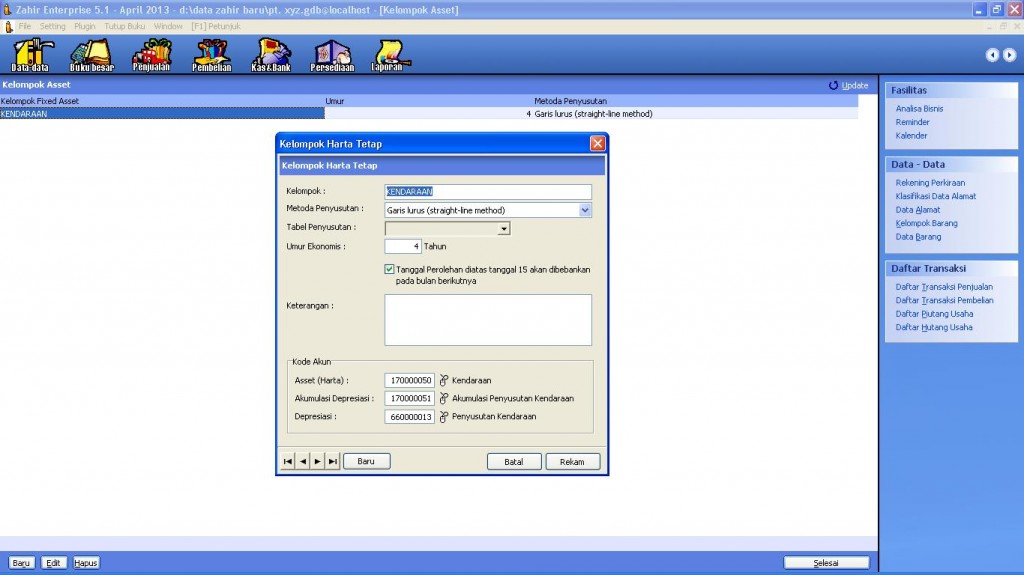Open the Tutup Buku menu
The height and width of the screenshot is (575, 1024).
pyautogui.click(x=124, y=25)
